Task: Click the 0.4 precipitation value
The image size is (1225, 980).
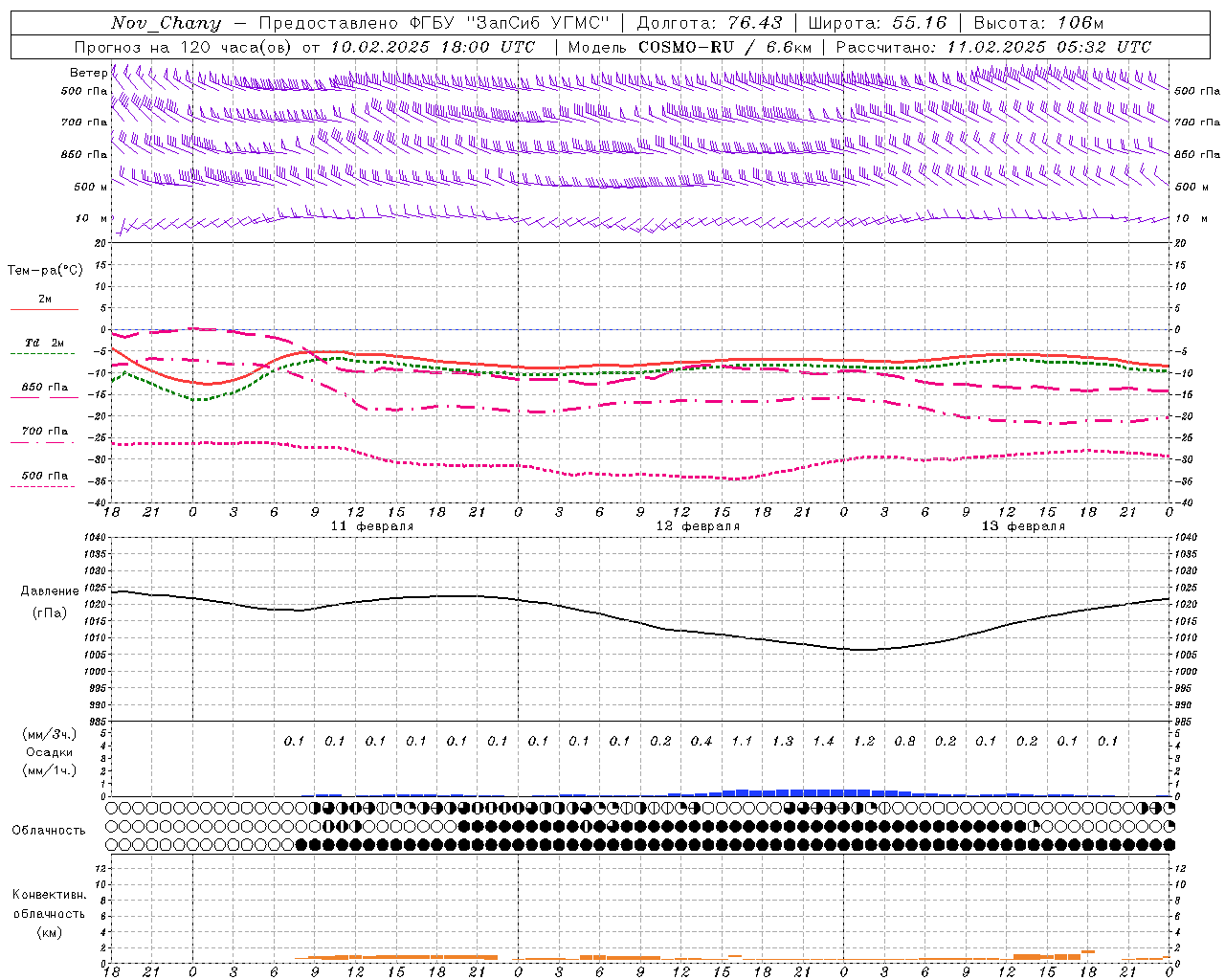Action: point(702,742)
